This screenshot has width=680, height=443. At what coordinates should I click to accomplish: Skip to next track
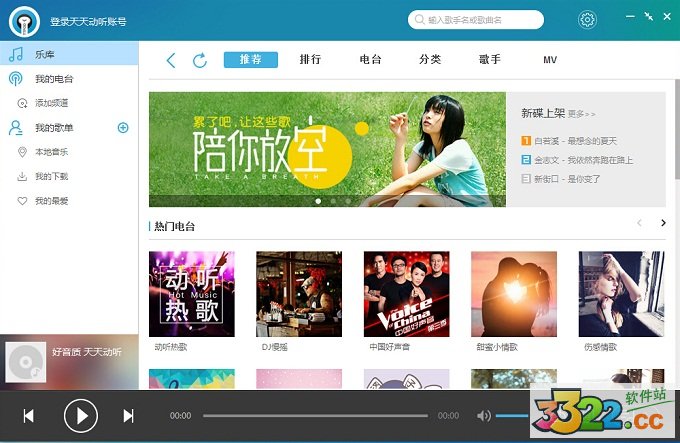pyautogui.click(x=128, y=416)
